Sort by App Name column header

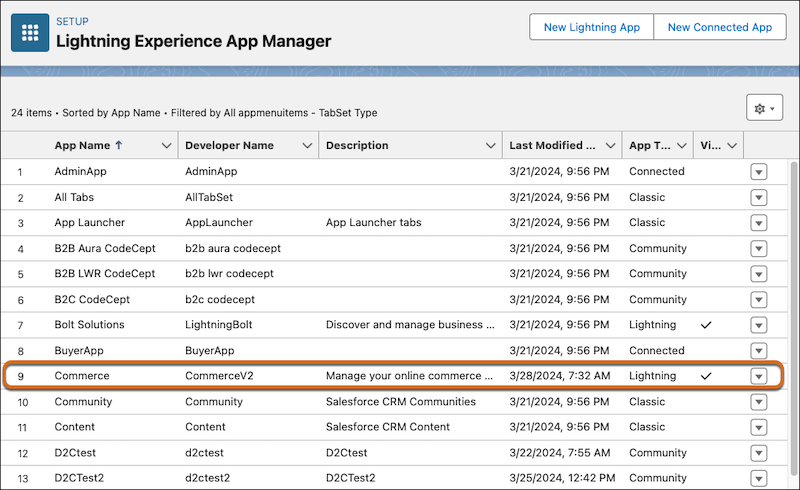[82, 145]
